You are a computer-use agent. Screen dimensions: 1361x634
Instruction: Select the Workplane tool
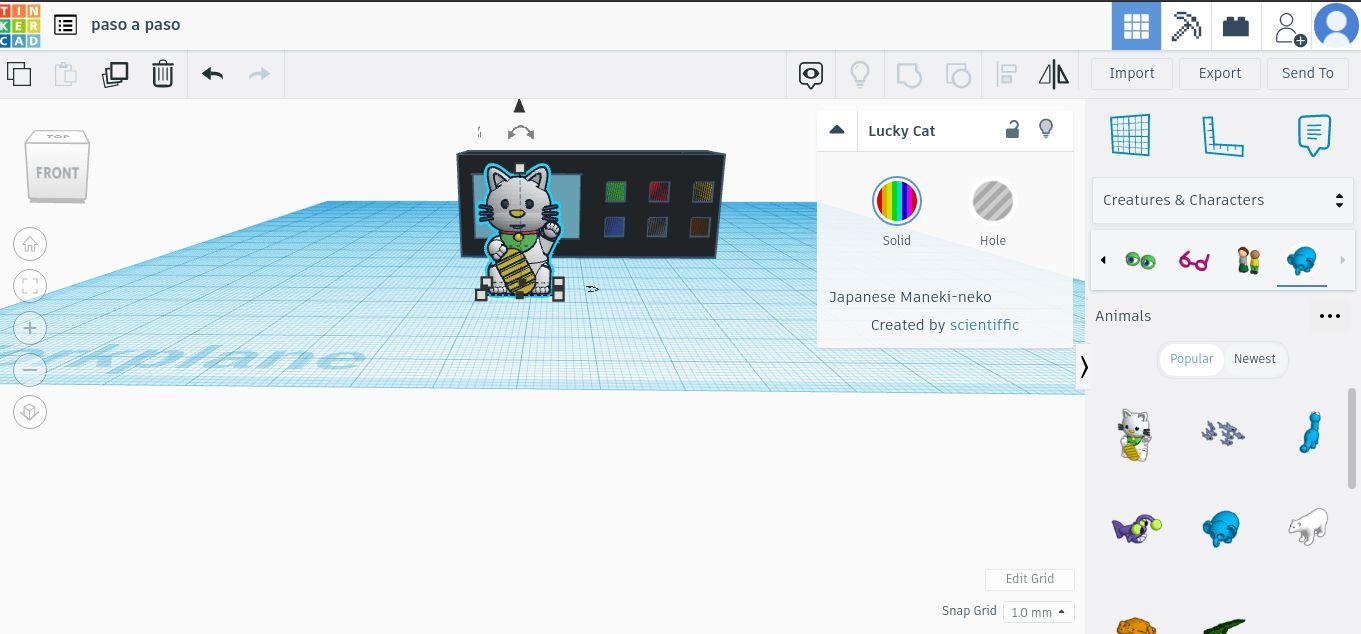click(x=1130, y=135)
